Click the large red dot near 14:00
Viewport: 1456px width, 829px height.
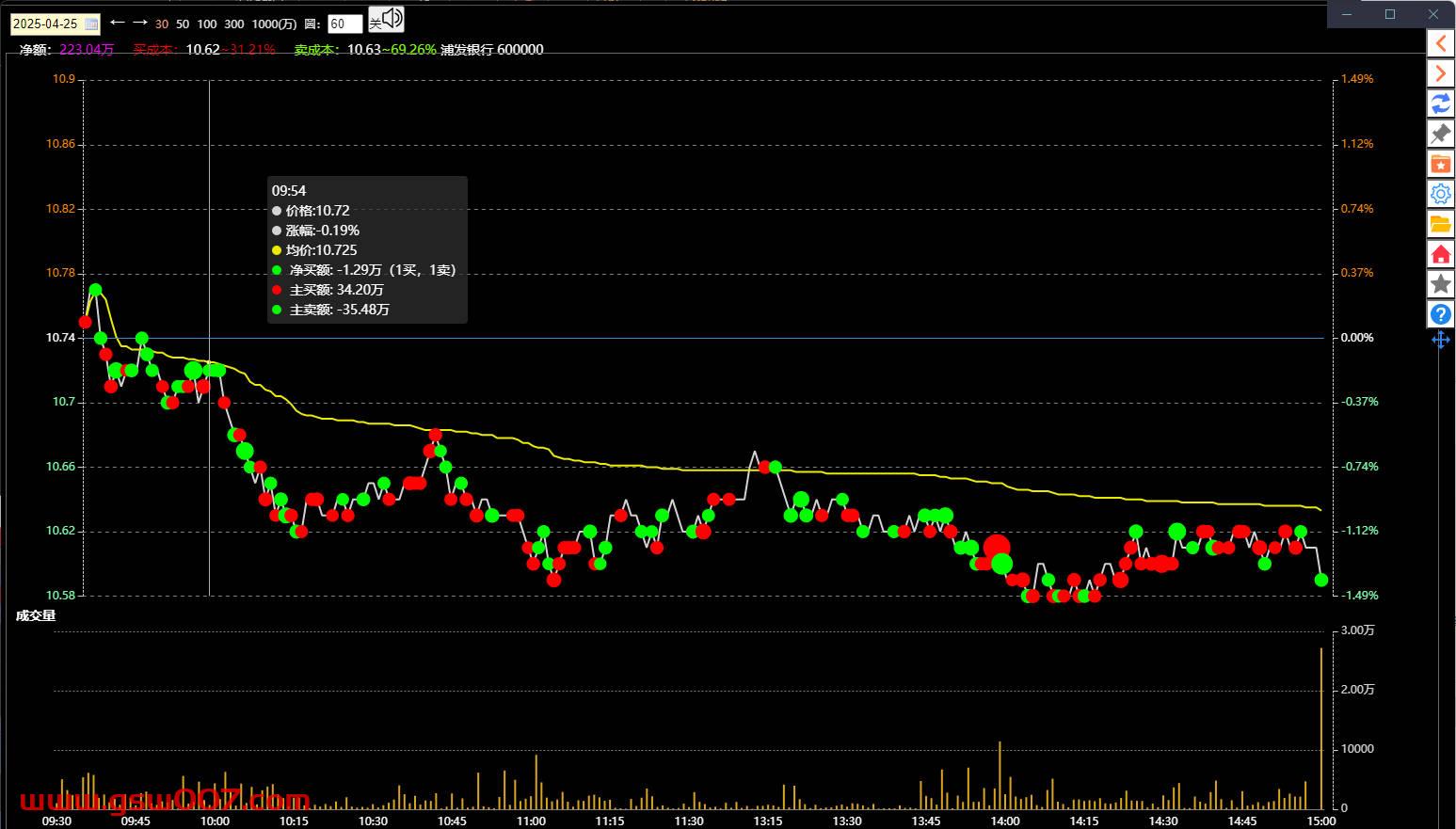[x=997, y=548]
